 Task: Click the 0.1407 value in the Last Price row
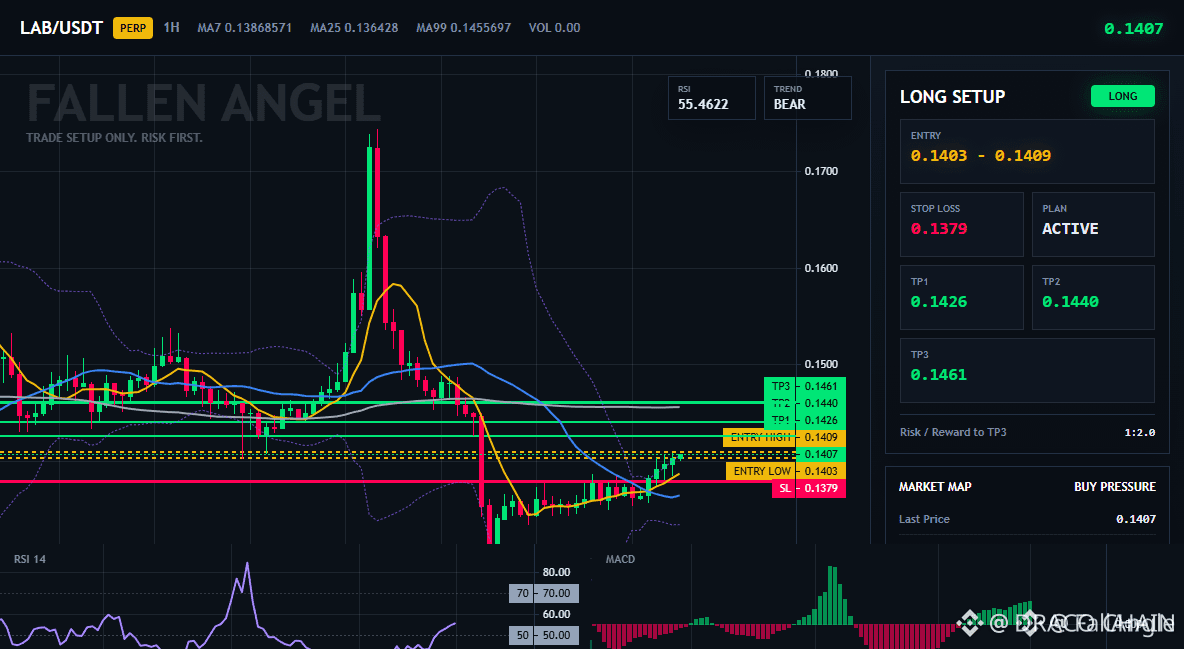[x=1136, y=519]
